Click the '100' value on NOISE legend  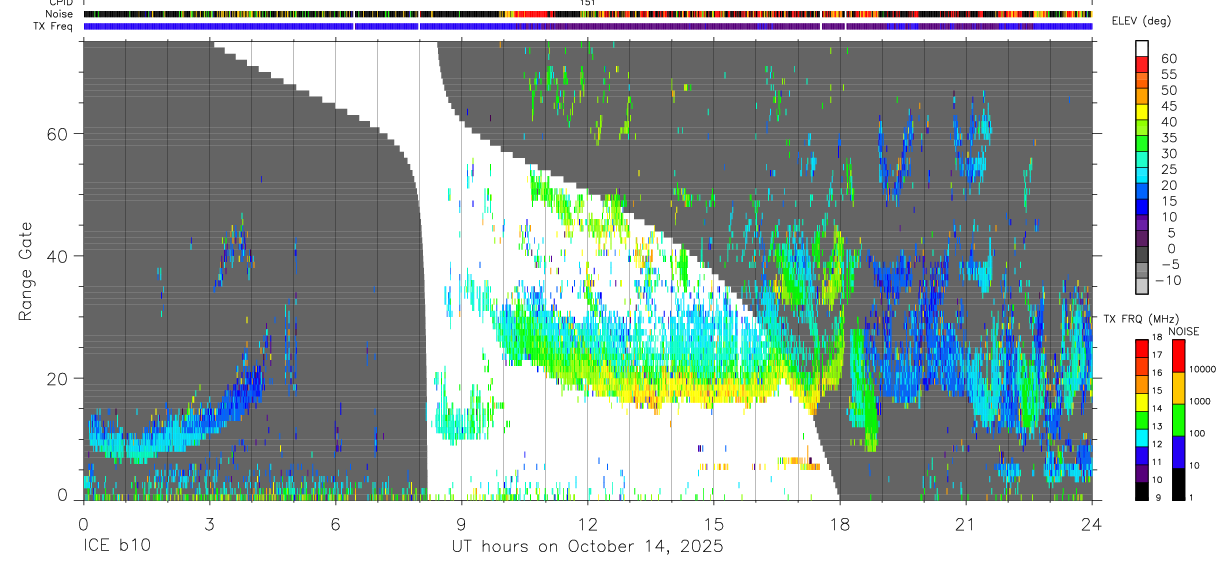[1197, 433]
